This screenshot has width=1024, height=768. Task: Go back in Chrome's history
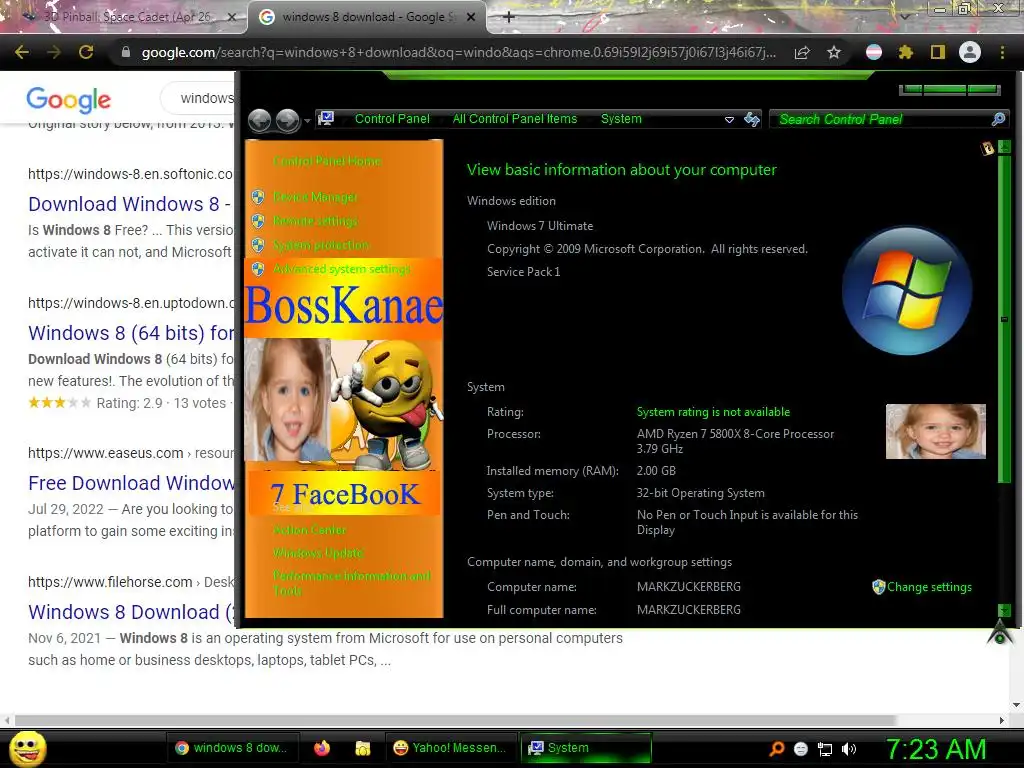point(22,52)
